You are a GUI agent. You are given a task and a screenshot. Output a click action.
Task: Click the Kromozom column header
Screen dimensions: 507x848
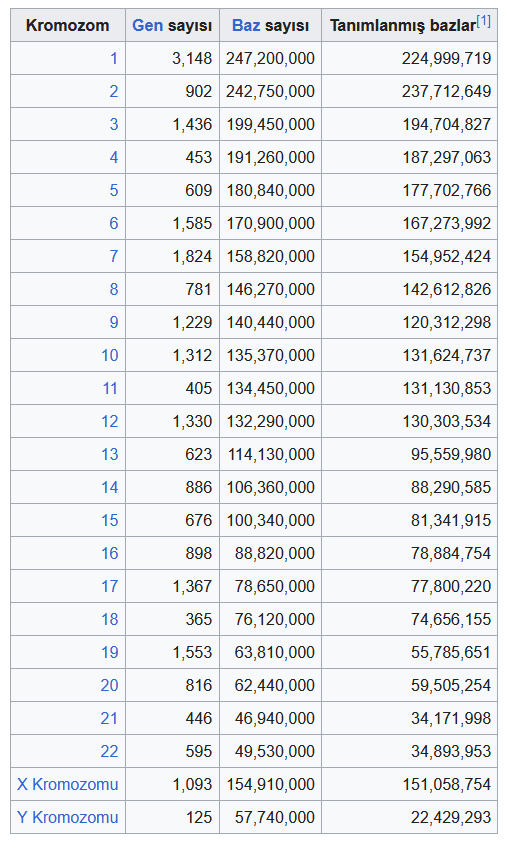[x=68, y=25]
